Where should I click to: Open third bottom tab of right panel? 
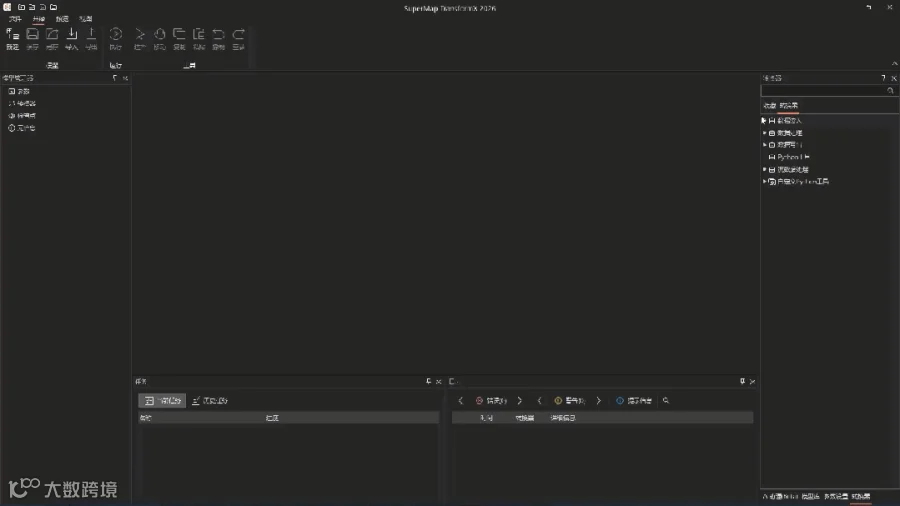coord(836,496)
